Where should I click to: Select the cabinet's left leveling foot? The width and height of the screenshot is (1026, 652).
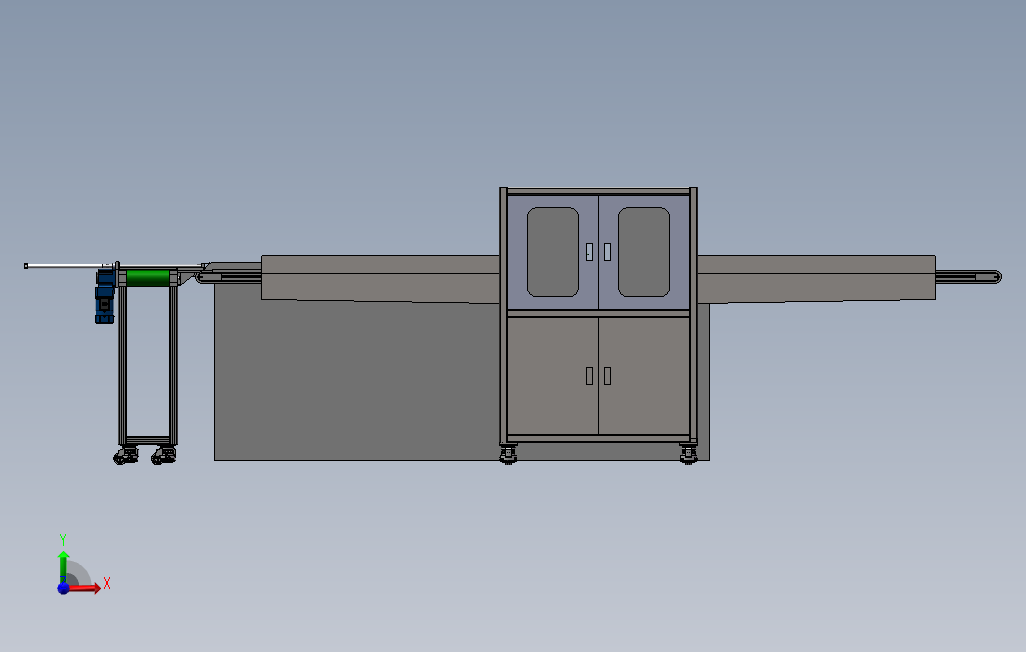point(508,454)
